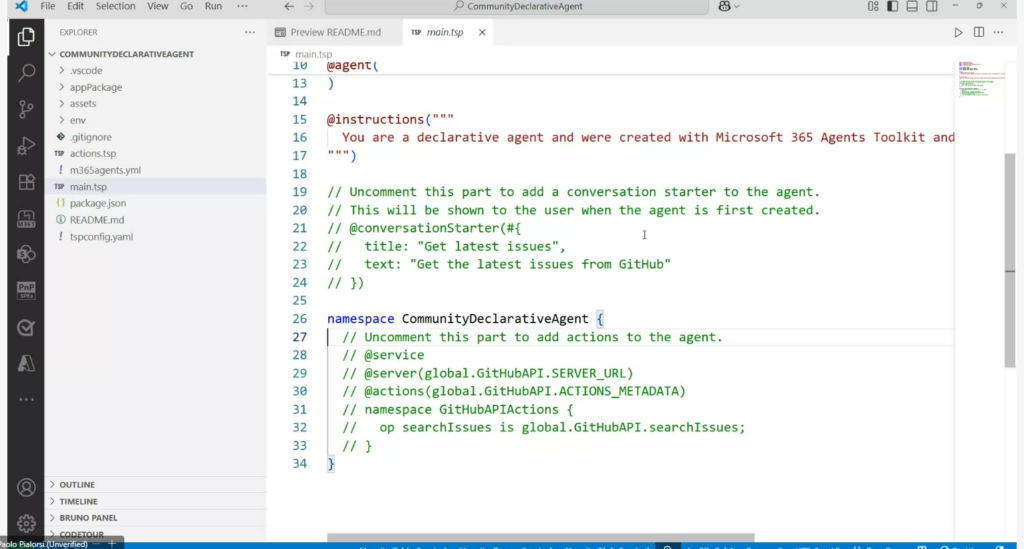
Task: Open Explorer views and more actions
Action: (x=250, y=32)
